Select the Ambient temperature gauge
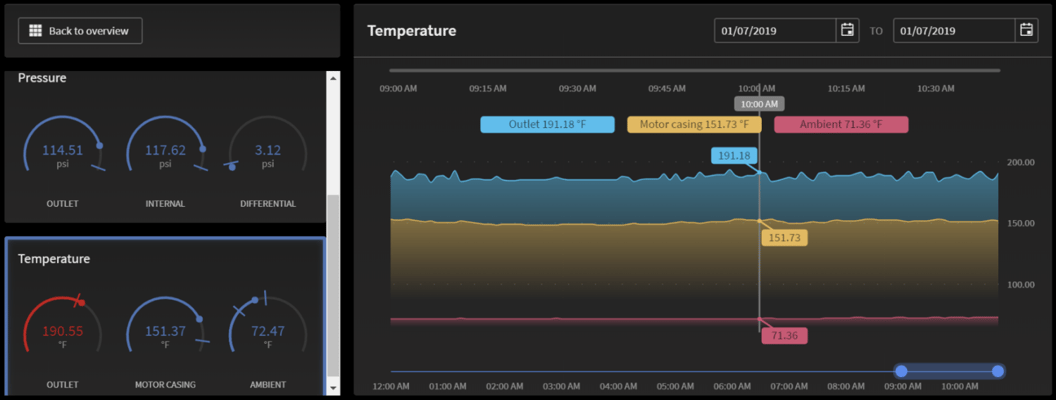1056x400 pixels. point(267,336)
